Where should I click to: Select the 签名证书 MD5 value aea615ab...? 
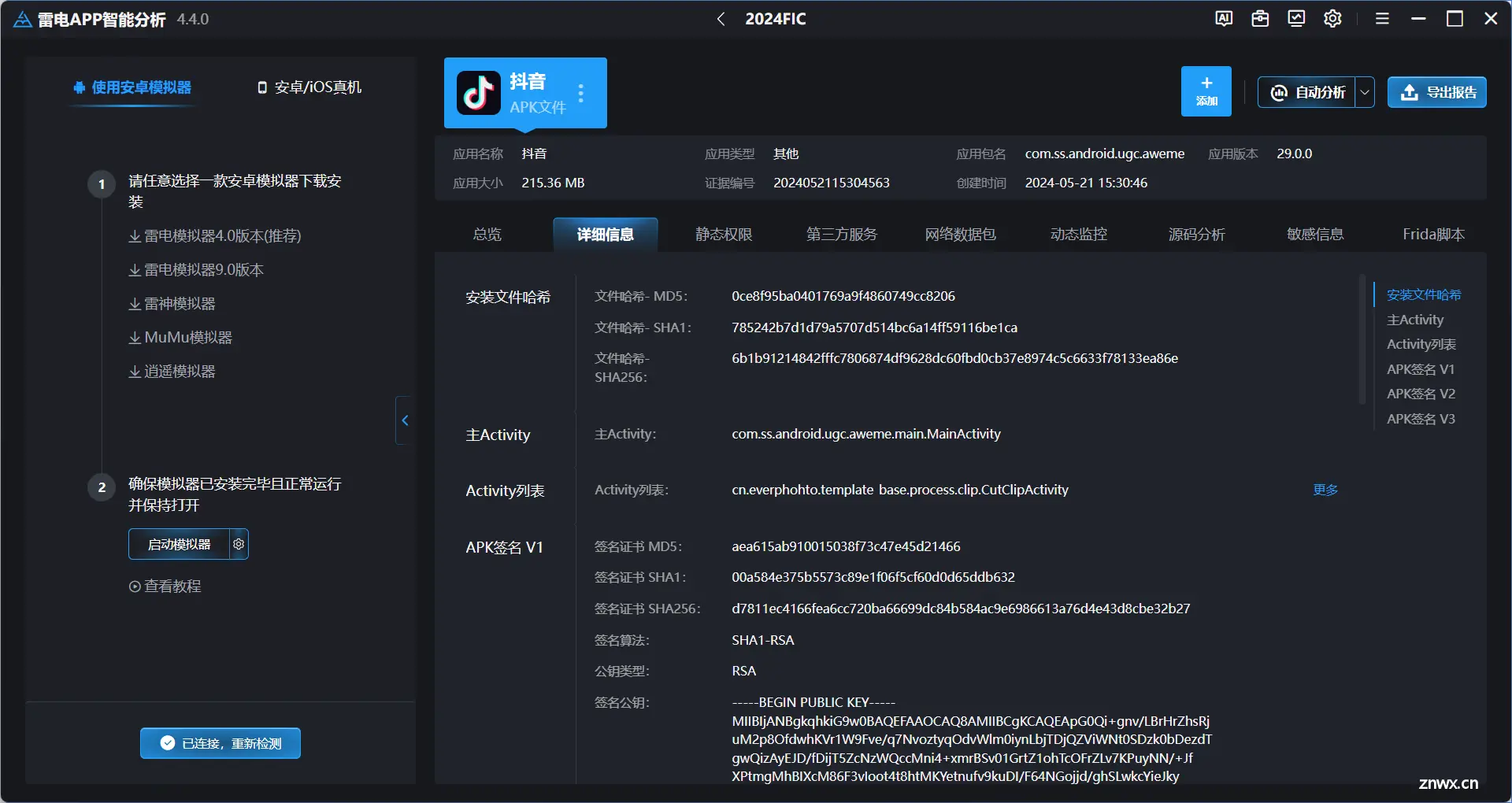(x=846, y=546)
